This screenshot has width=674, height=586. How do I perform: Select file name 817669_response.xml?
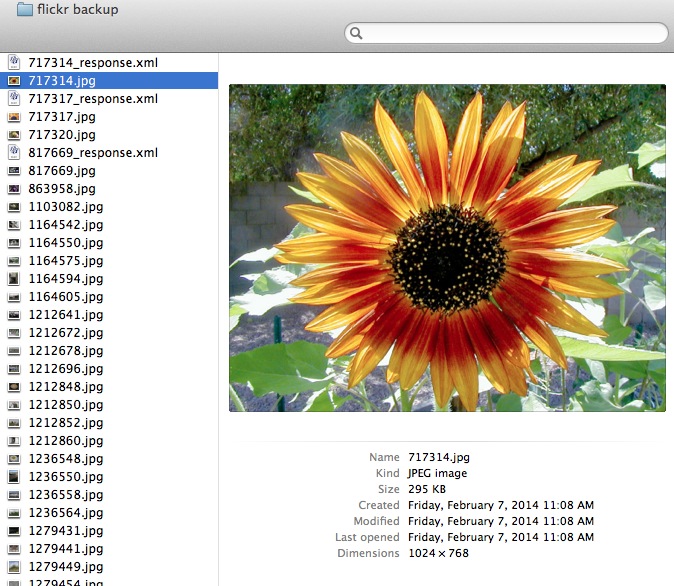(93, 153)
